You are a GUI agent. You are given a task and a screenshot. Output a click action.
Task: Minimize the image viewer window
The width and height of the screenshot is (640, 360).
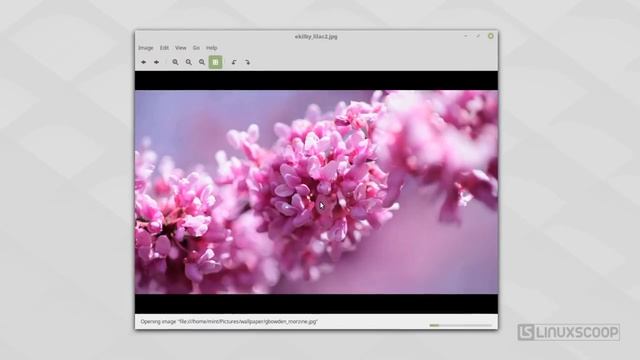pos(466,36)
